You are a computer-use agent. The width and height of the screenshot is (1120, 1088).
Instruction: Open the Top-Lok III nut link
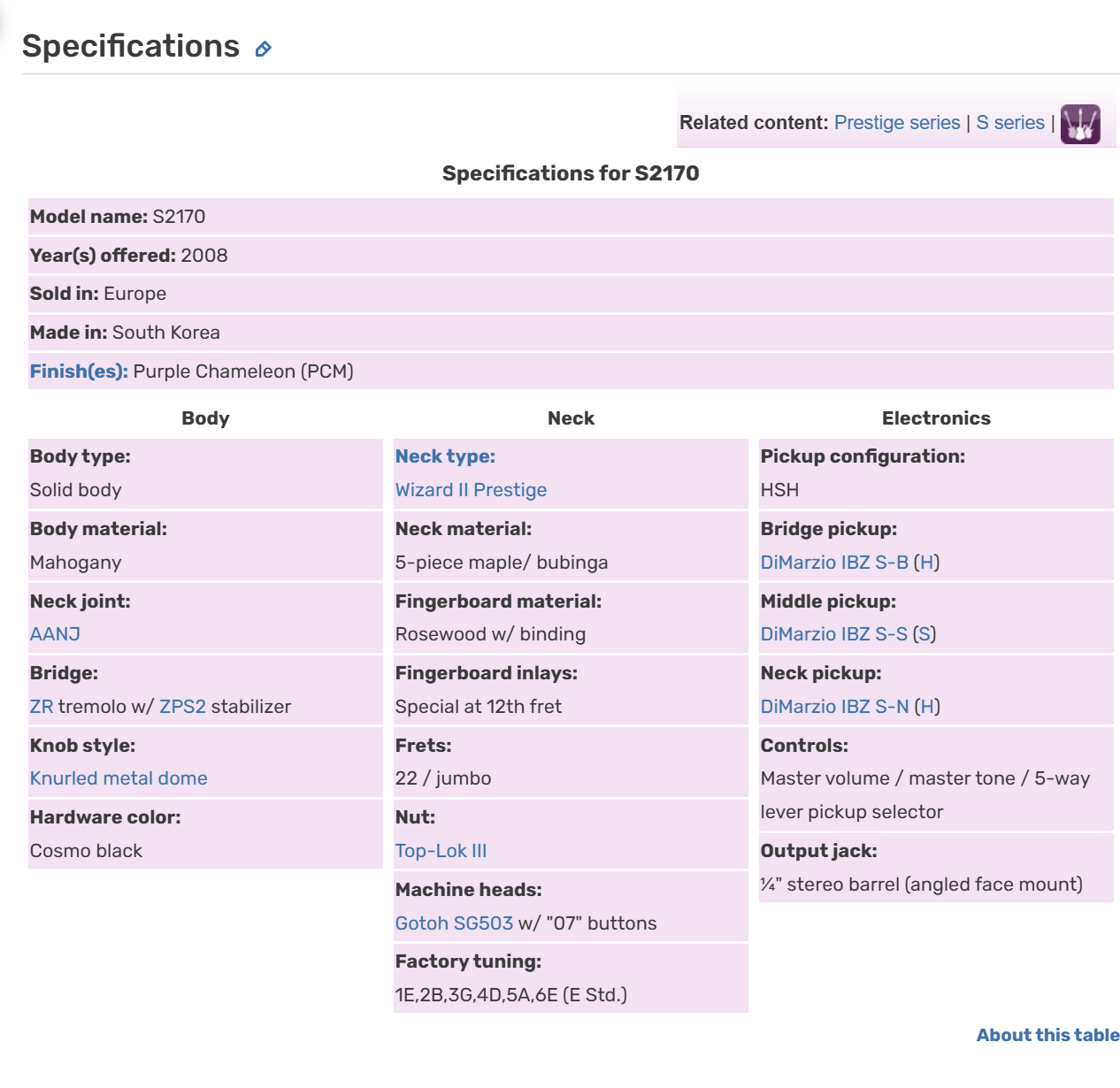[441, 851]
